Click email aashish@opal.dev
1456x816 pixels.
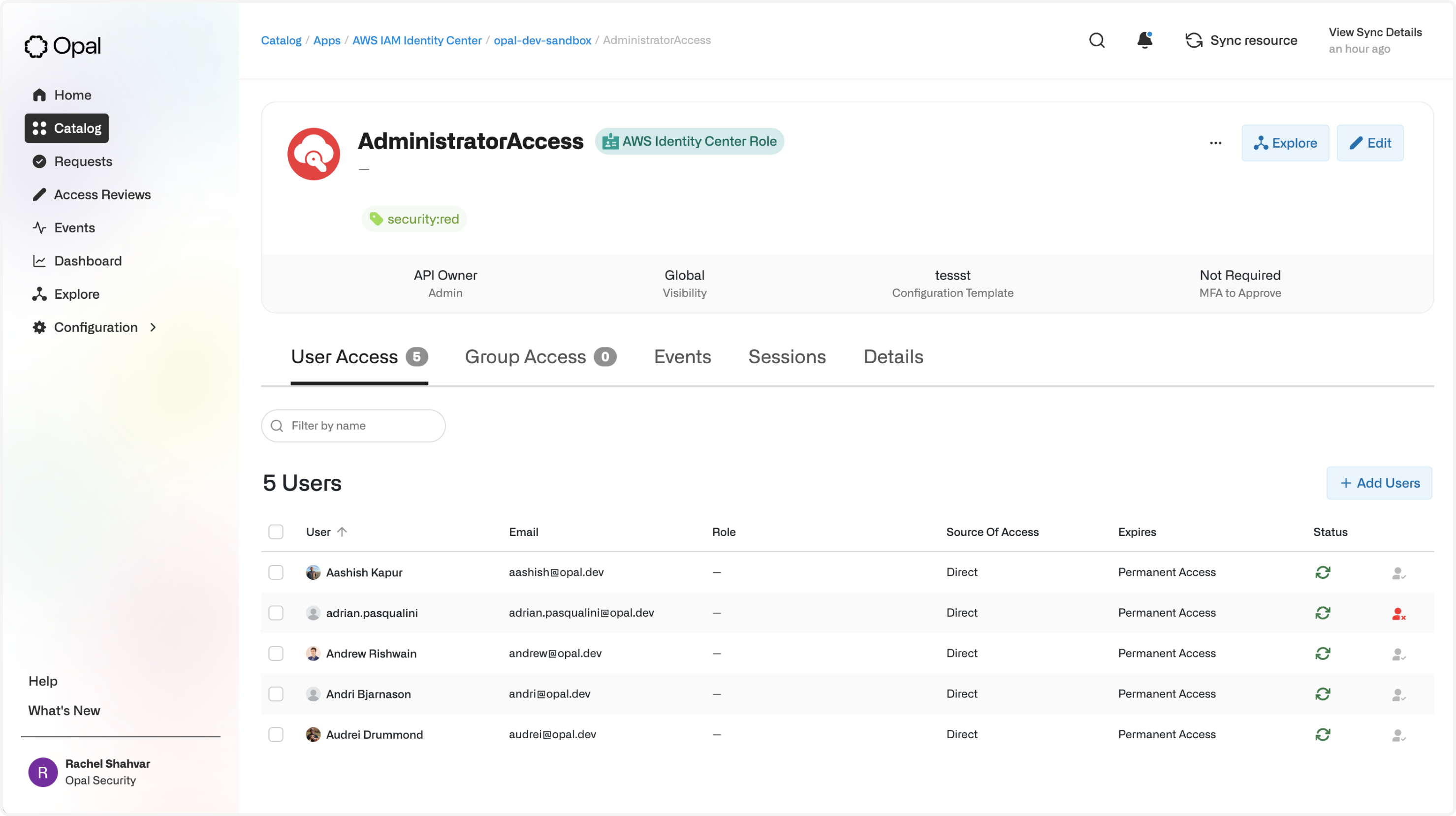coord(556,572)
